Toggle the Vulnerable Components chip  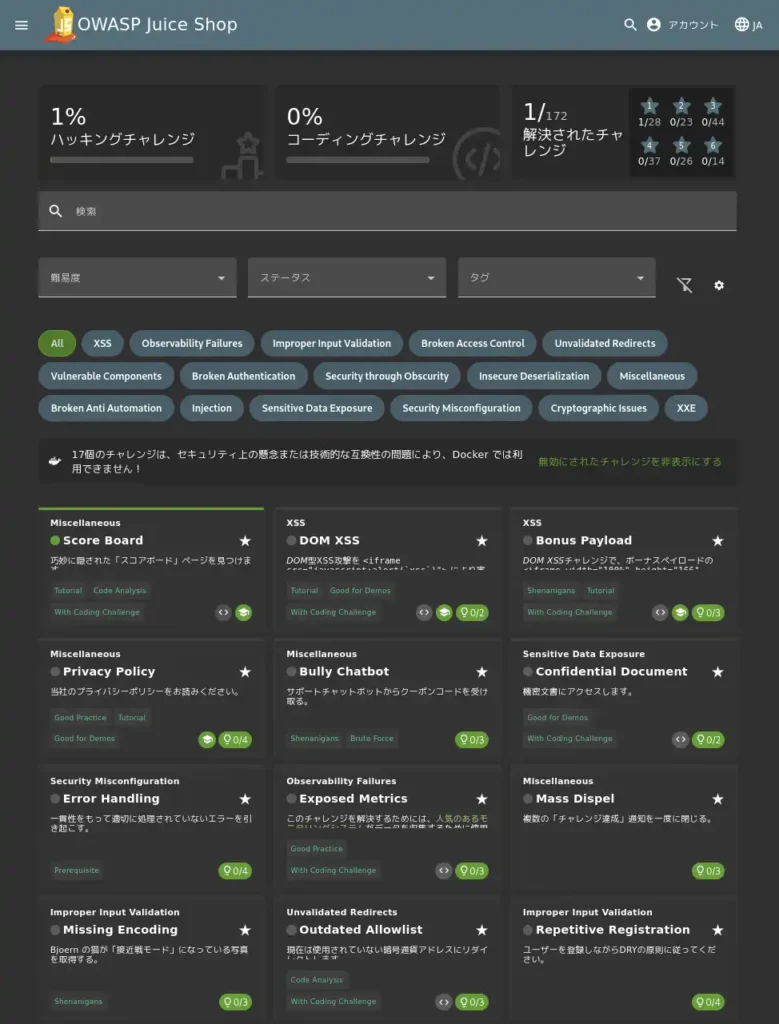click(106, 376)
